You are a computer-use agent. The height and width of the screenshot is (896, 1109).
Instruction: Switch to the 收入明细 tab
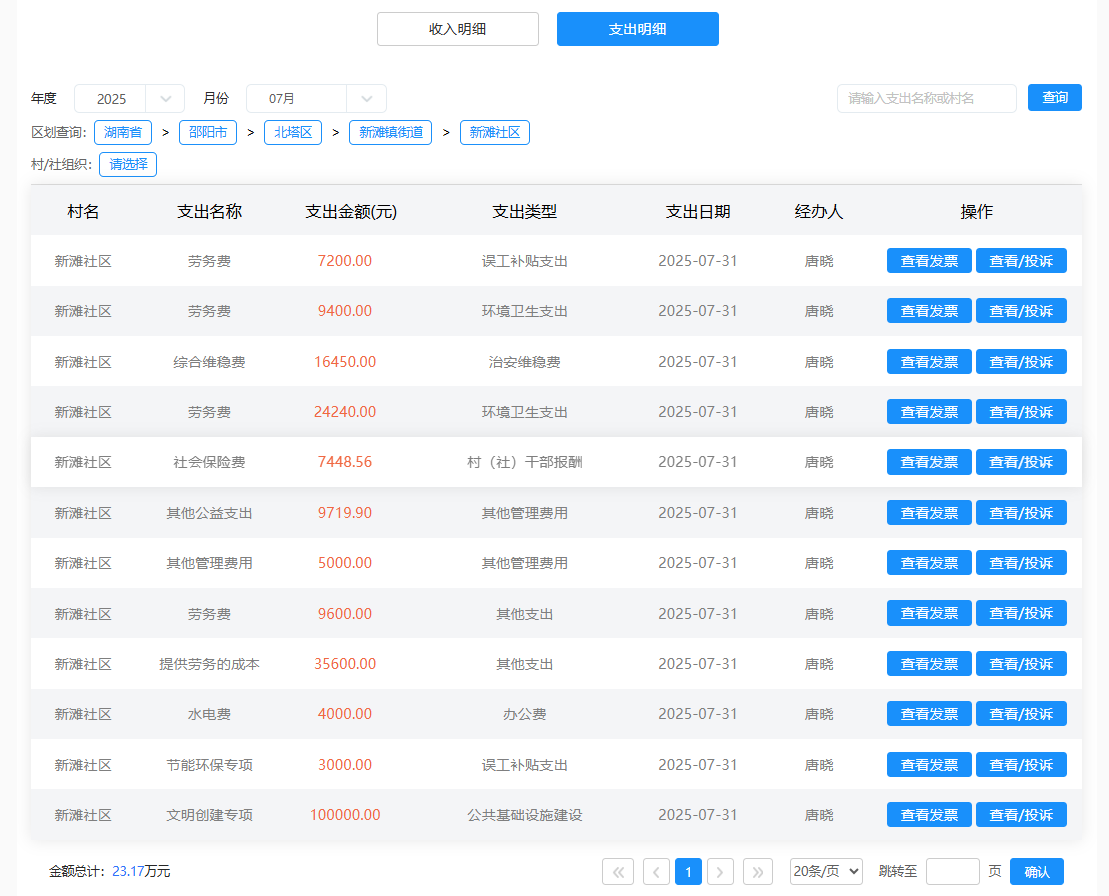[457, 29]
